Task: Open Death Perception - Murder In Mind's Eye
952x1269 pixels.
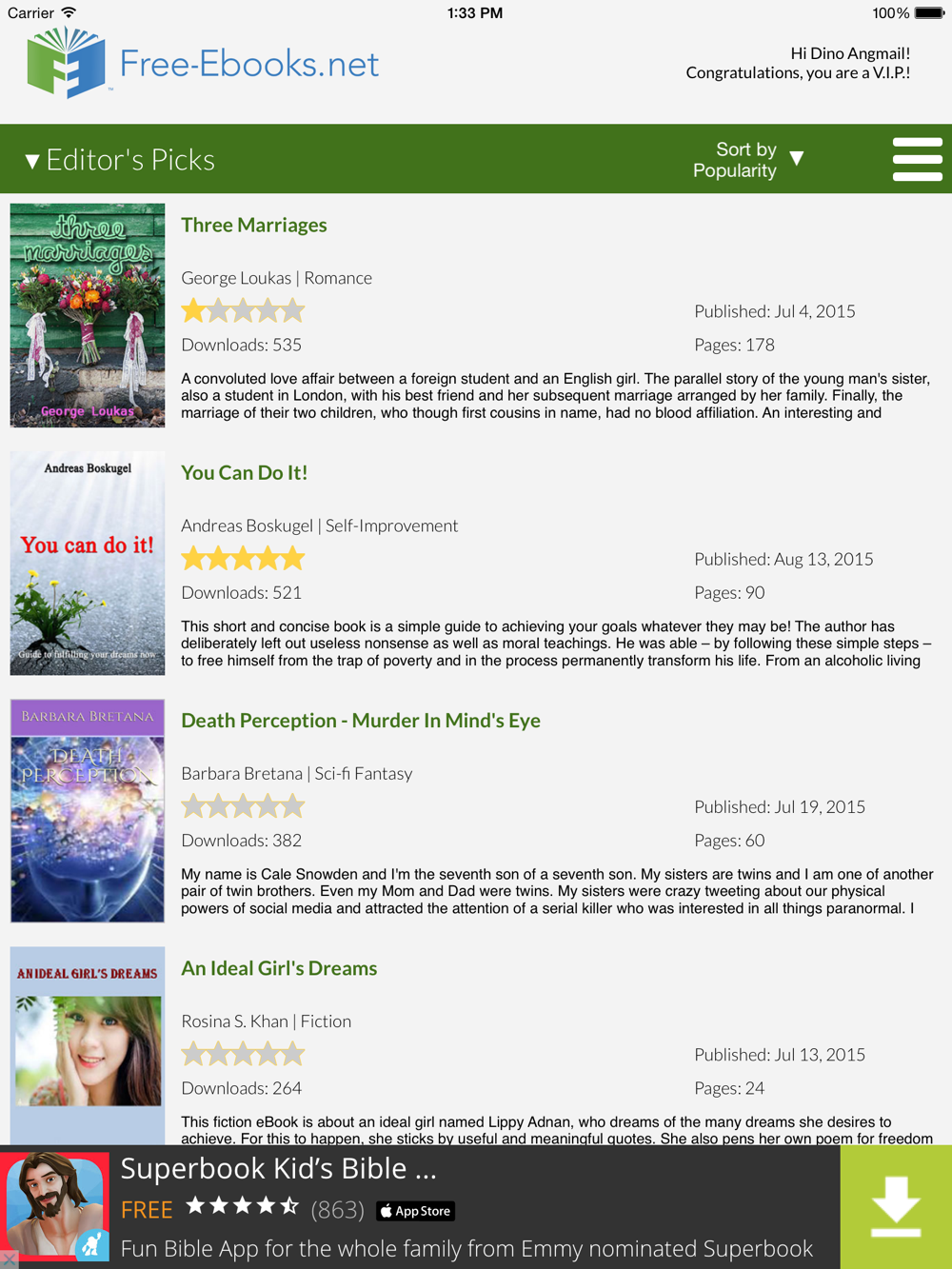Action: (361, 721)
